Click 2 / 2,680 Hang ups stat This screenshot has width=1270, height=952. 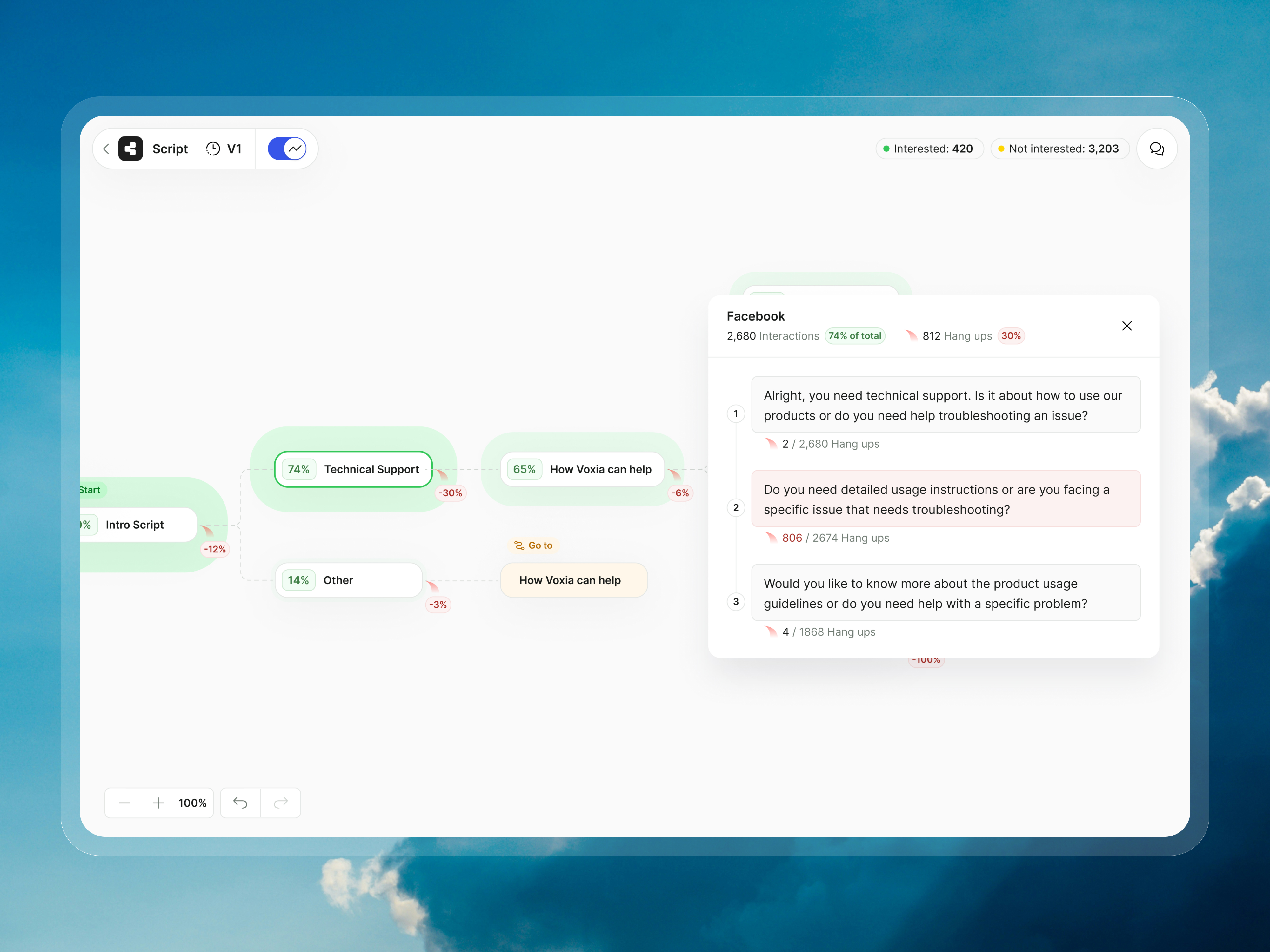tap(830, 444)
